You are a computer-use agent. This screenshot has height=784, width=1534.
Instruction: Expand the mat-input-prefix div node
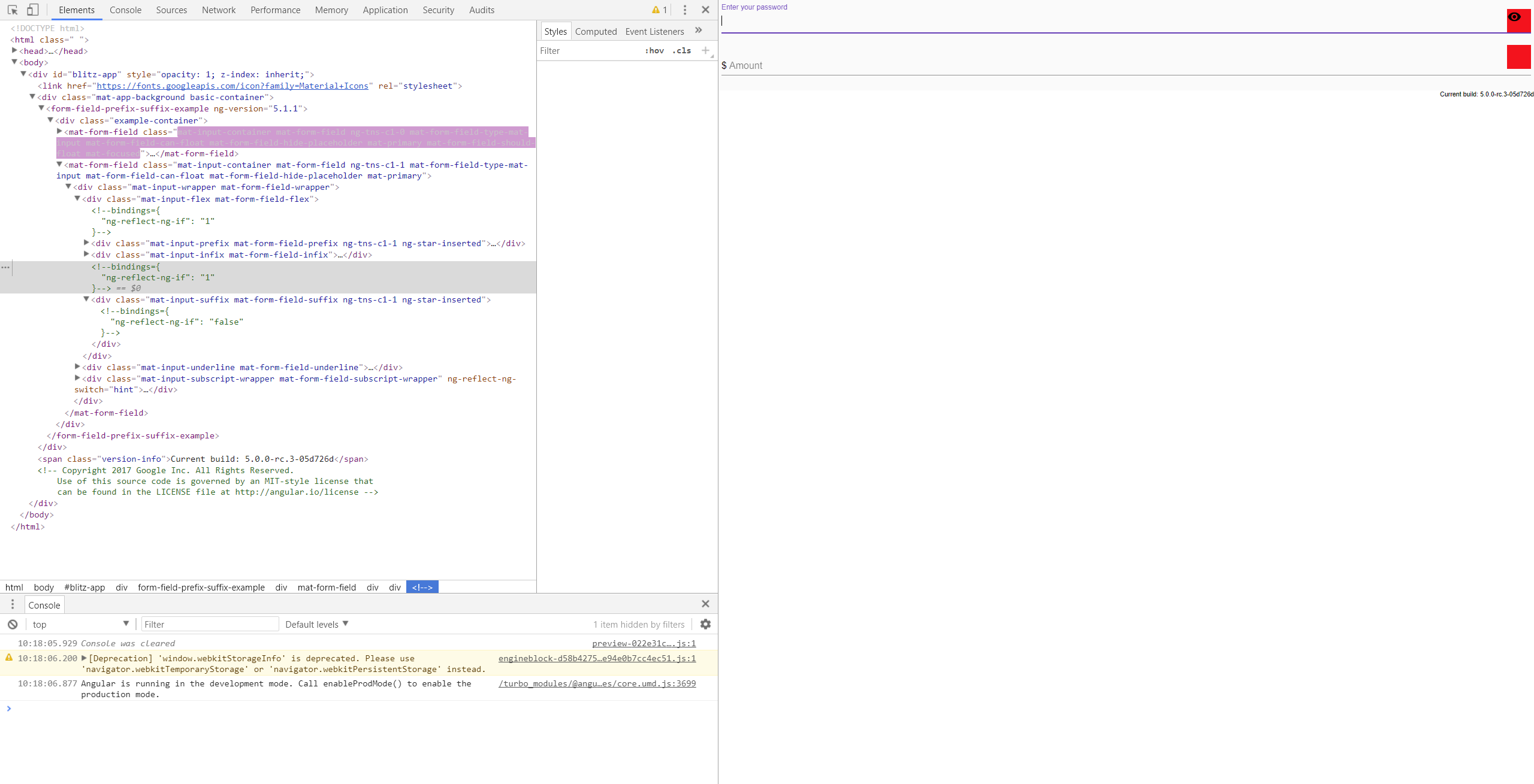(x=86, y=243)
